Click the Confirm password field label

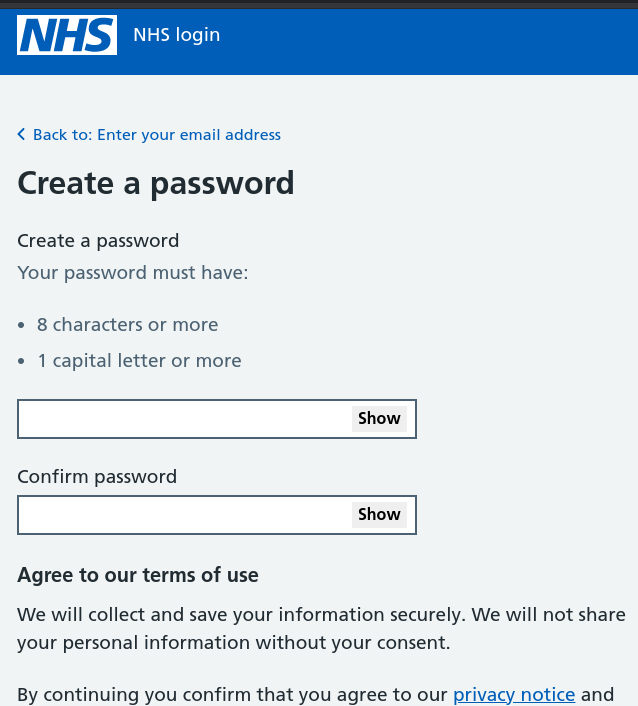coord(97,477)
